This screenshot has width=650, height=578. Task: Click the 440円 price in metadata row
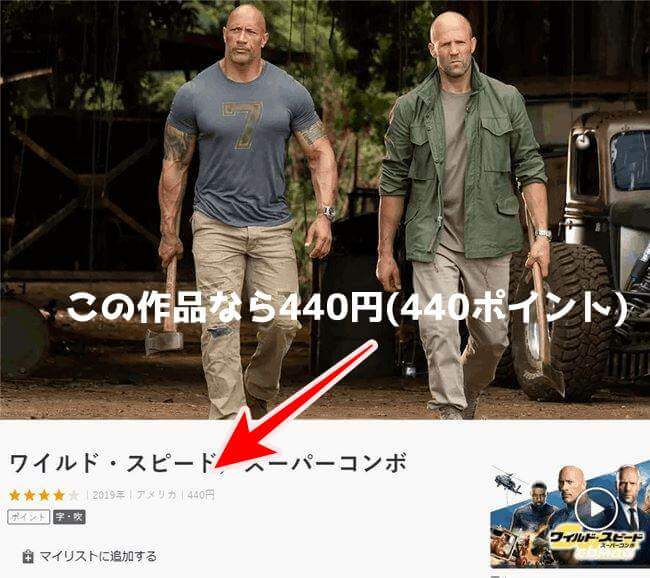coord(201,495)
